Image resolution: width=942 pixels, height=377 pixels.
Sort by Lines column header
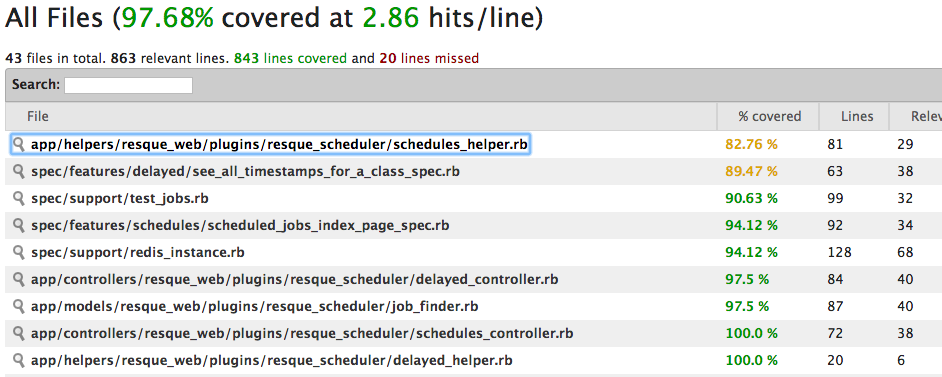854,116
